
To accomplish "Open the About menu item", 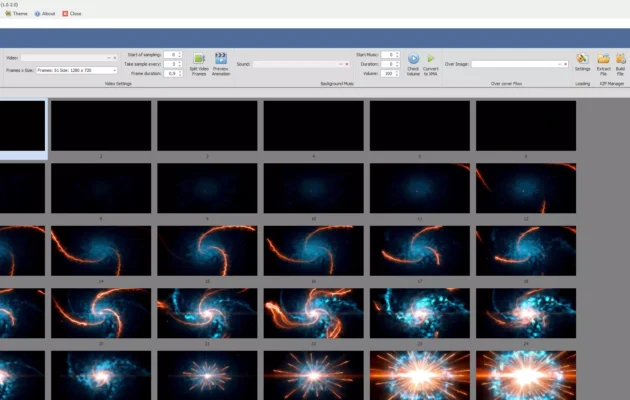I will pyautogui.click(x=45, y=14).
